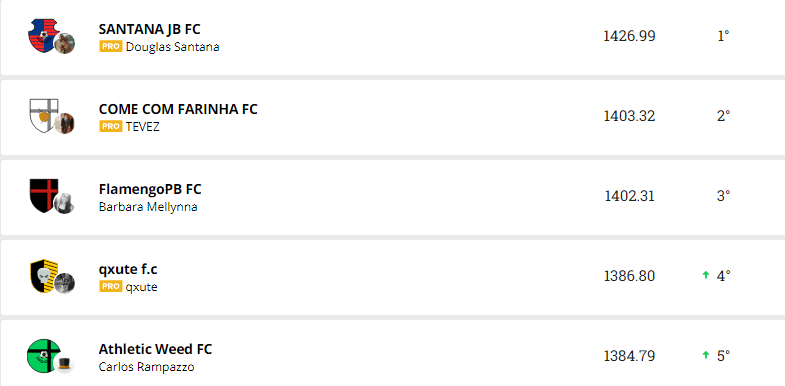Screen dimensions: 785x386
Task: Open the COME COM FARINHA FC team link
Action: (x=178, y=109)
